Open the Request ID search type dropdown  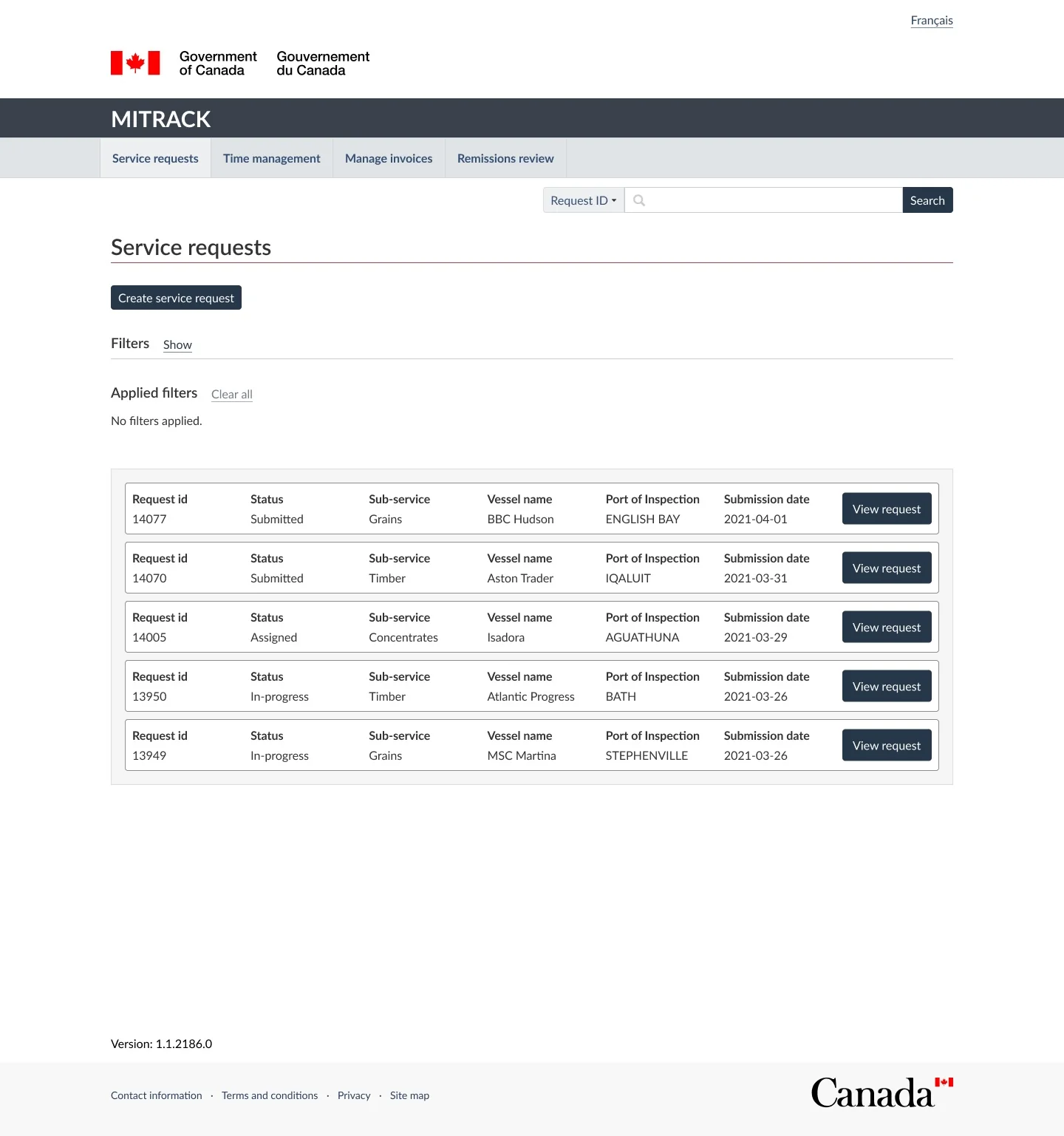point(584,200)
